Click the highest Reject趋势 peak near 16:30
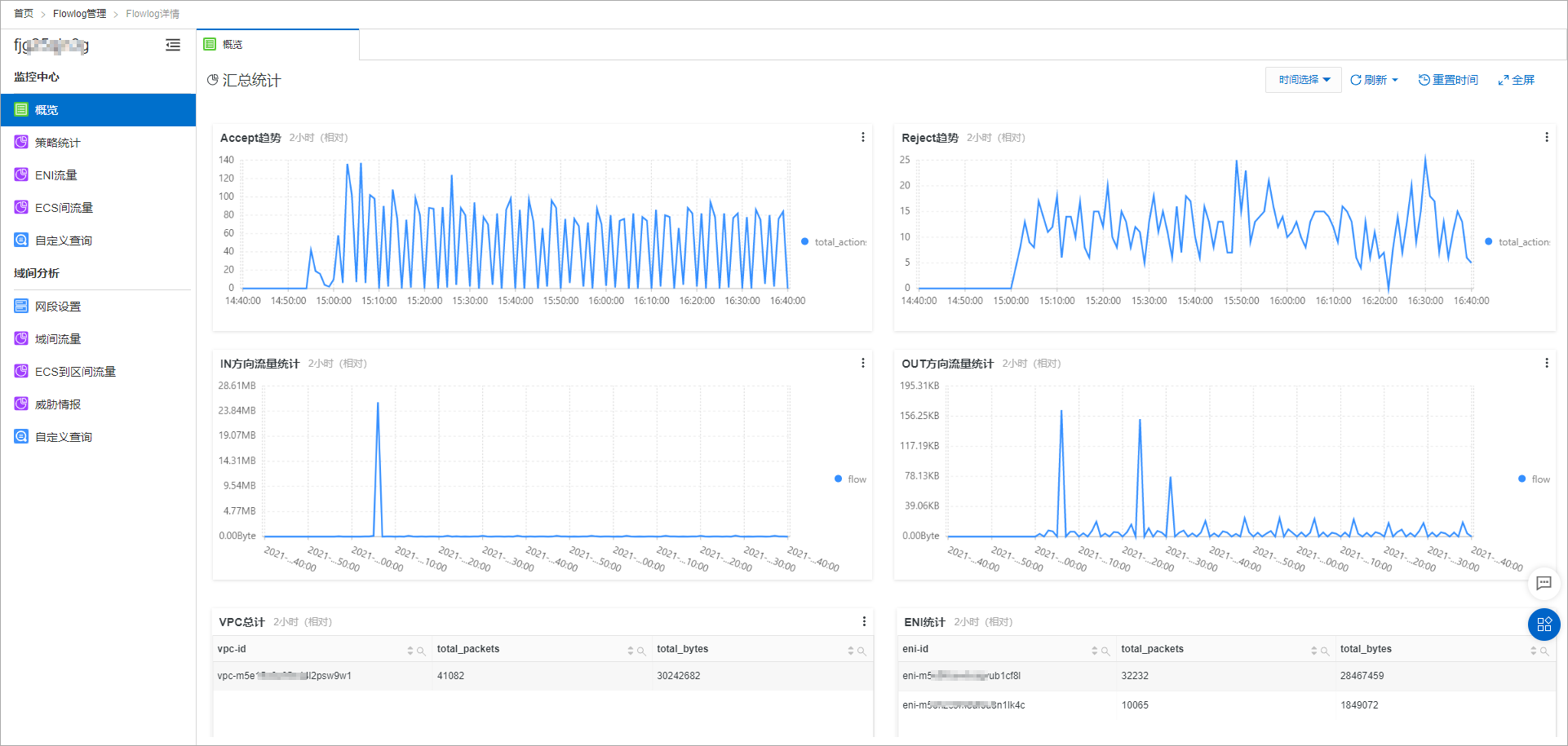Screen dimensions: 1568x746 click(1425, 157)
